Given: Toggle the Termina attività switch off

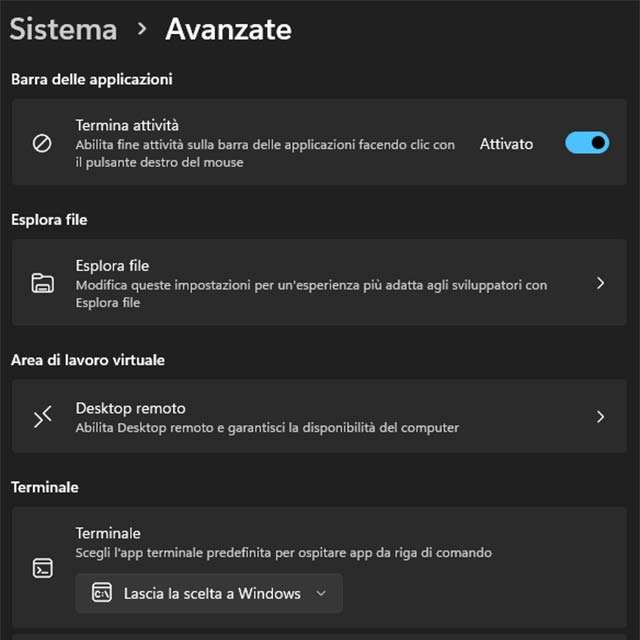Looking at the screenshot, I should tap(587, 143).
